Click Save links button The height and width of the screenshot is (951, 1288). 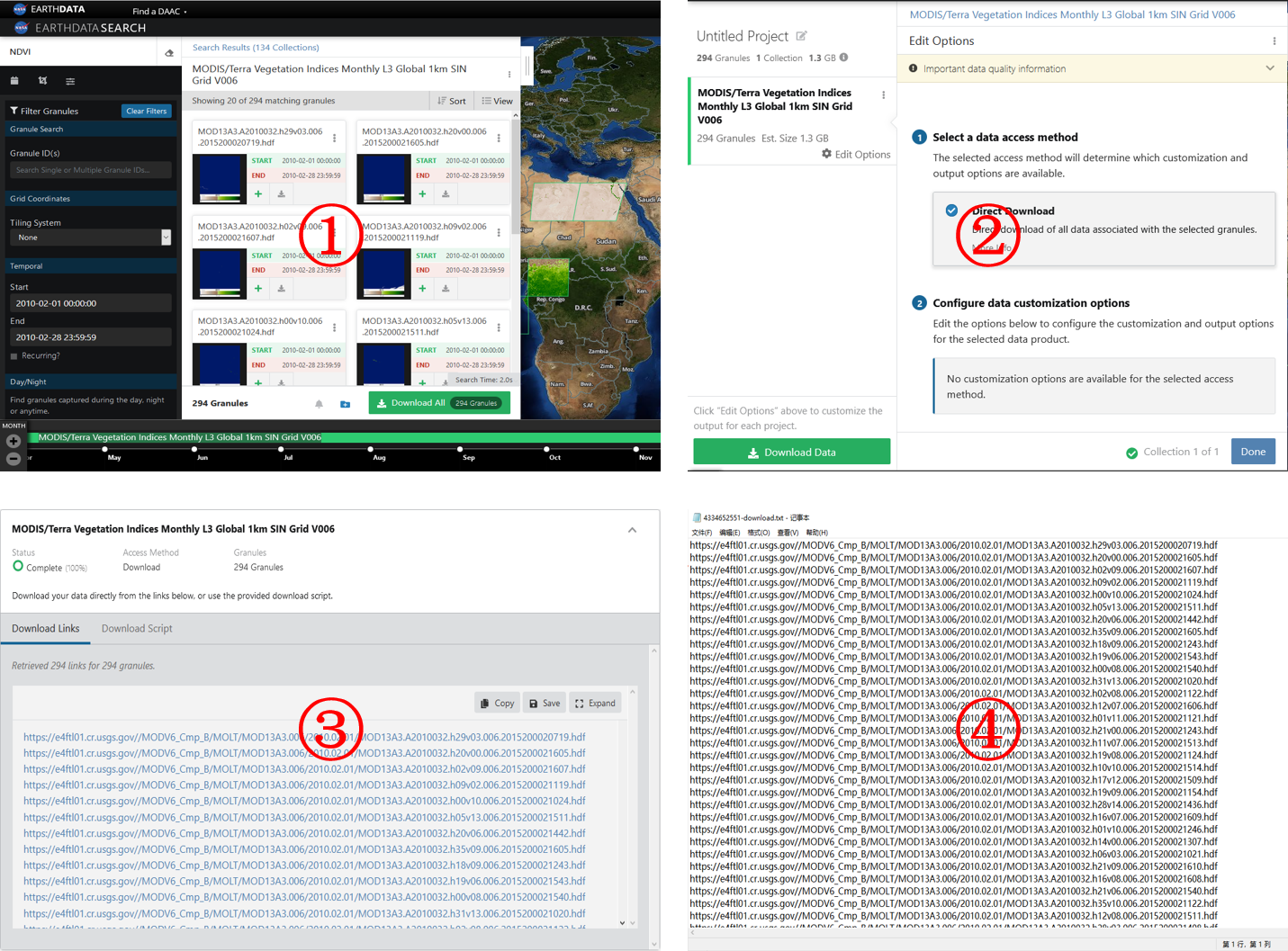tap(545, 703)
